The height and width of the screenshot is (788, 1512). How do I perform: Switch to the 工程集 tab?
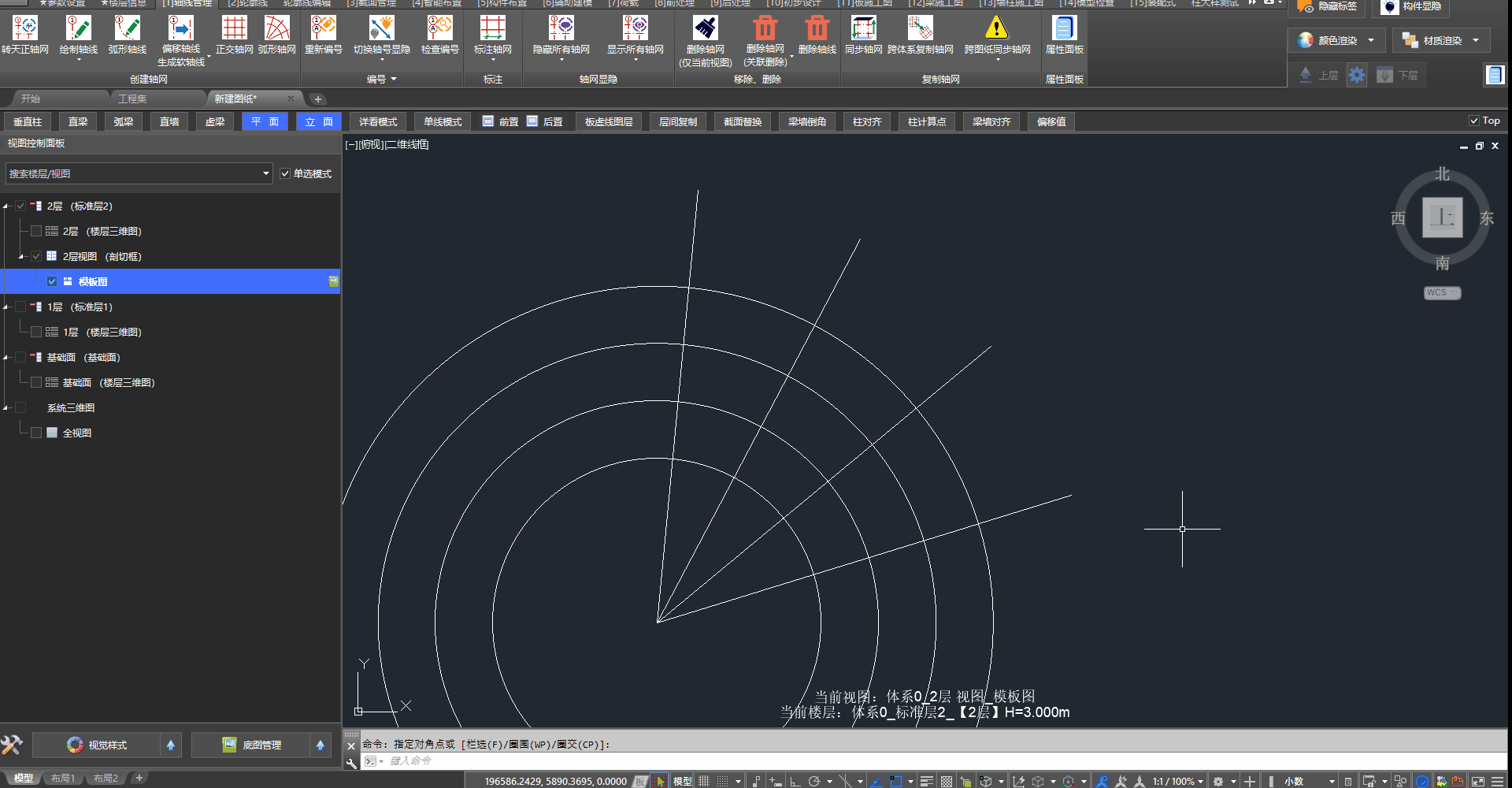132,98
